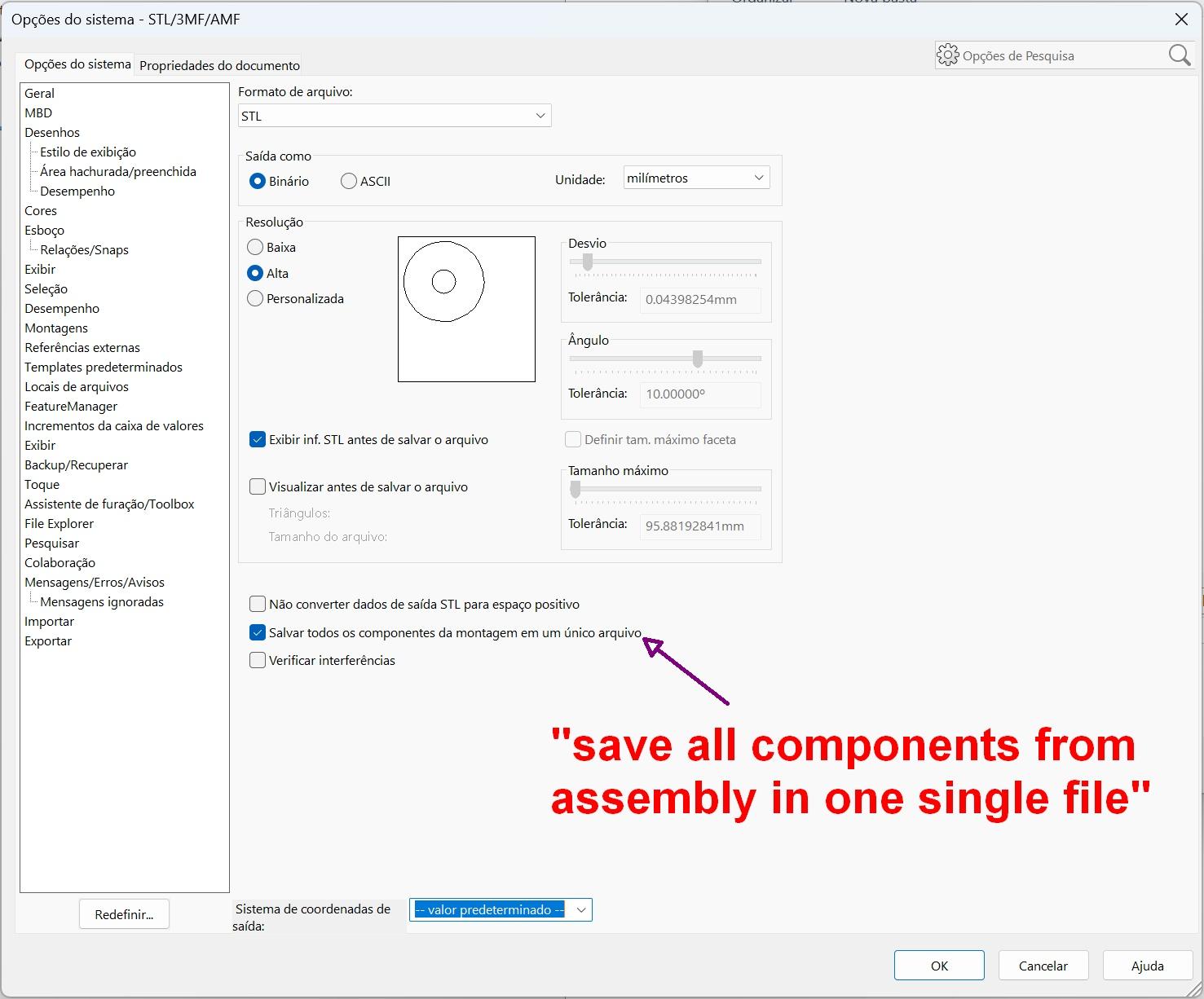Screen dimensions: 1204x999
Task: Select Locais de arquivos tree item
Action: (77, 386)
